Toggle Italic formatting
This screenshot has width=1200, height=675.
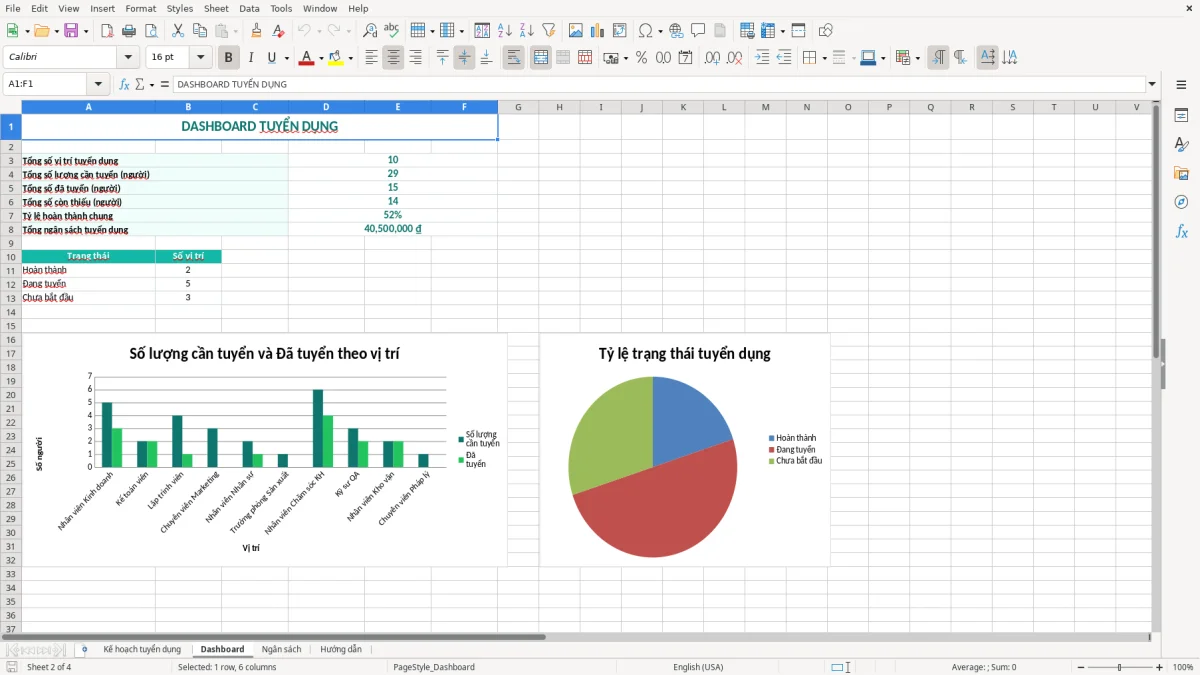pos(250,58)
